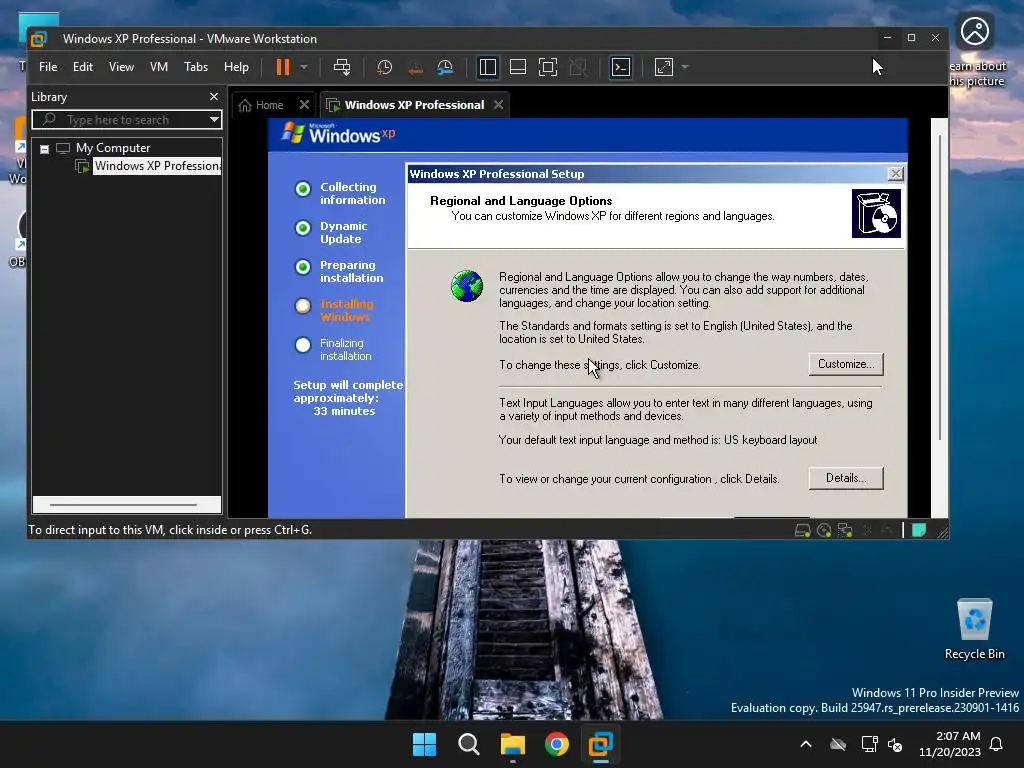Open the stretch guest dropdown arrow
This screenshot has width=1024, height=768.
684,67
